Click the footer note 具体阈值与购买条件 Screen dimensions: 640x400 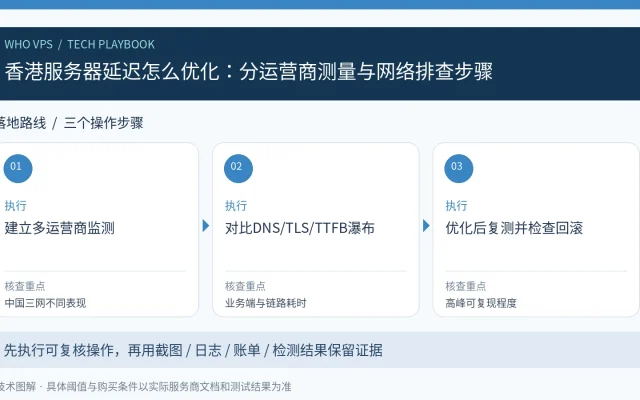click(x=92, y=386)
